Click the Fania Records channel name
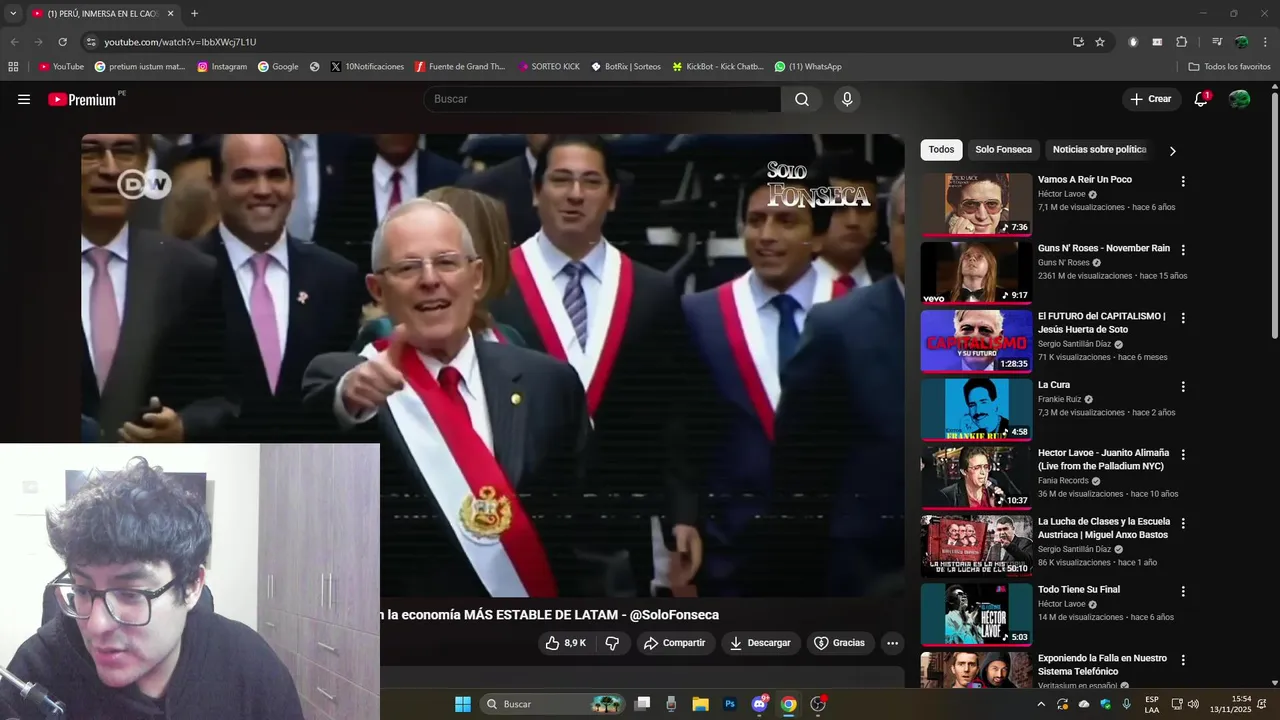 pos(1061,481)
